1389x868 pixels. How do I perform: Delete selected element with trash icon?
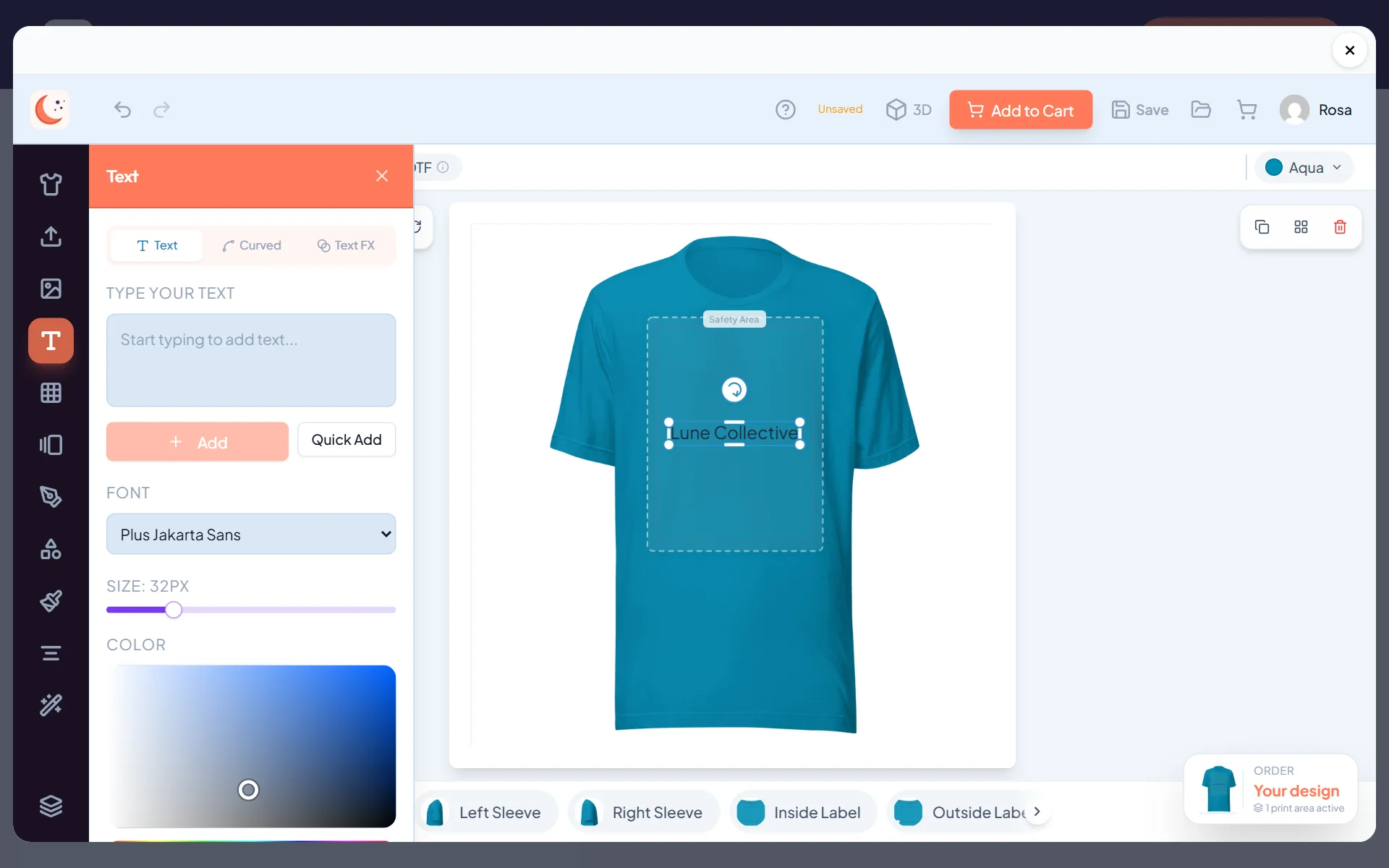pos(1340,227)
